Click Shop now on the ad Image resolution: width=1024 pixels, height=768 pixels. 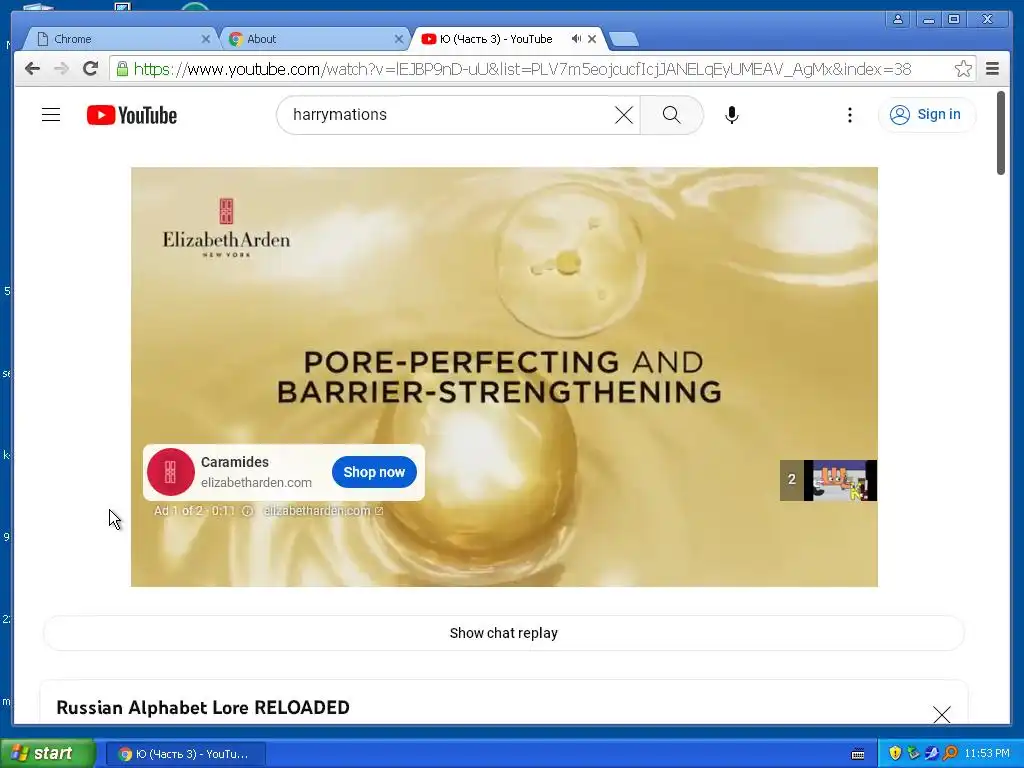pyautogui.click(x=374, y=472)
